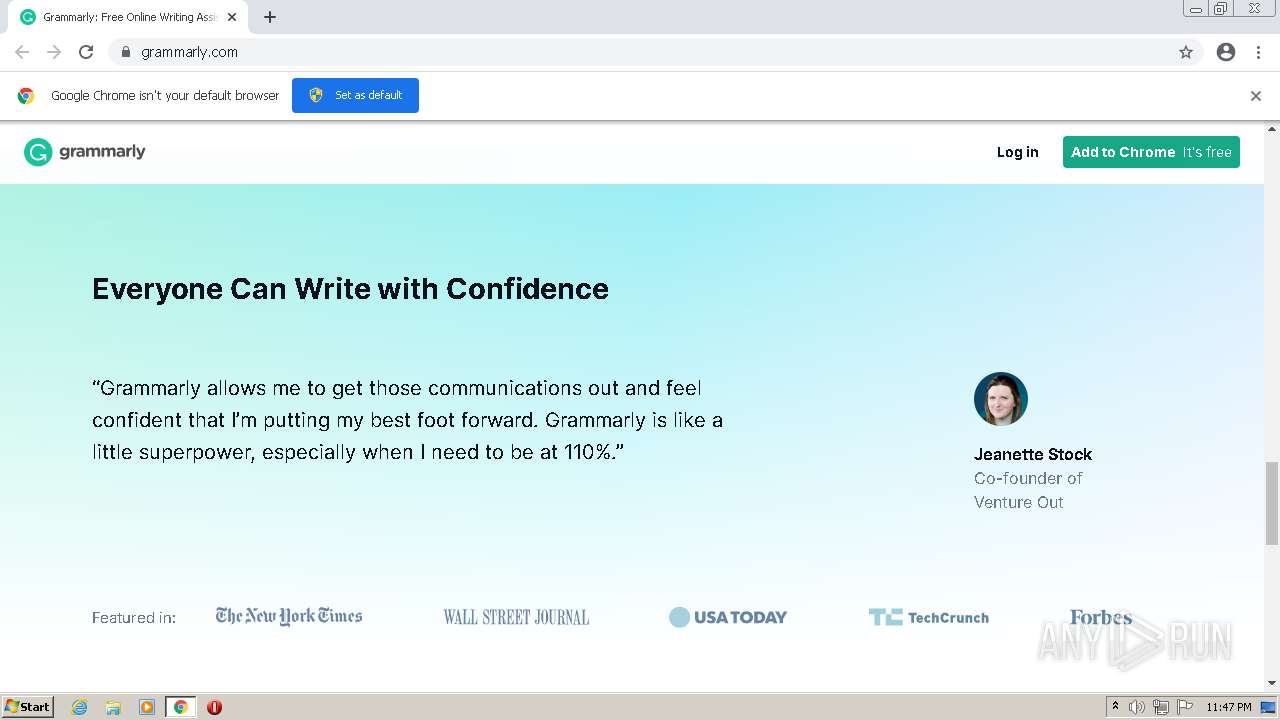
Task: Click the Grammarly logo in the header
Action: click(85, 152)
